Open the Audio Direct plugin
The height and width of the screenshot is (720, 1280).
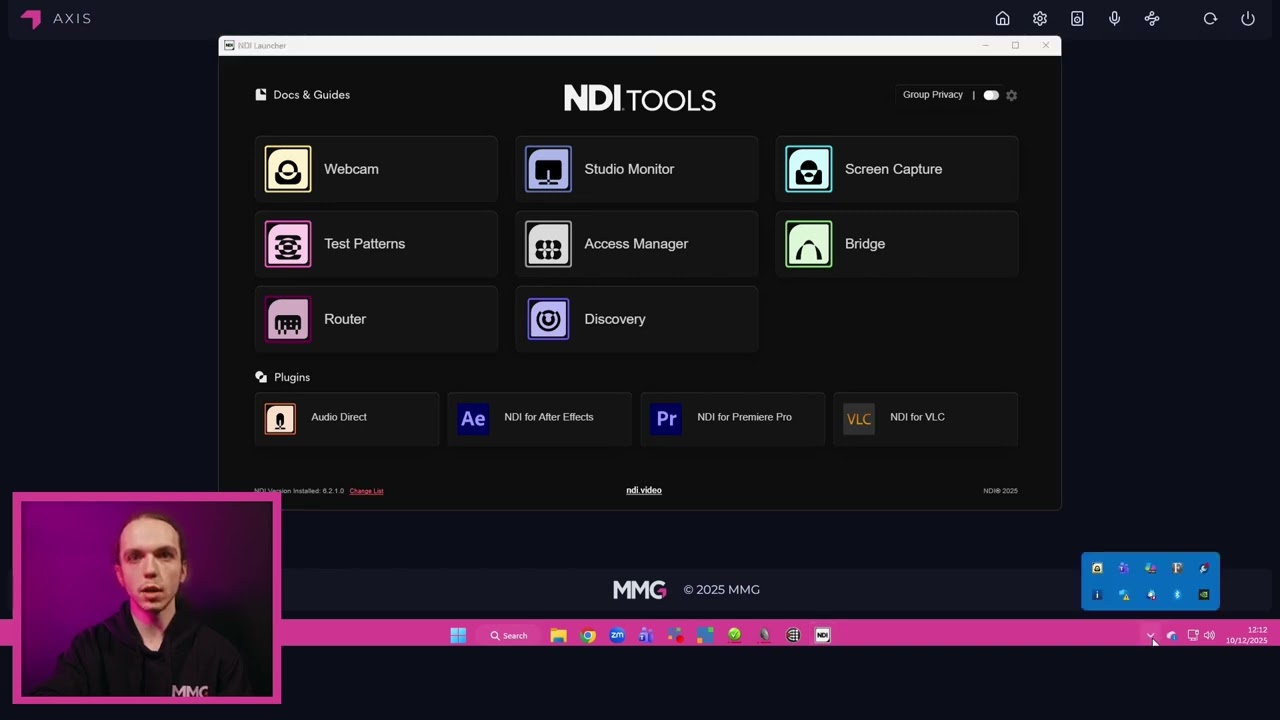click(x=346, y=418)
